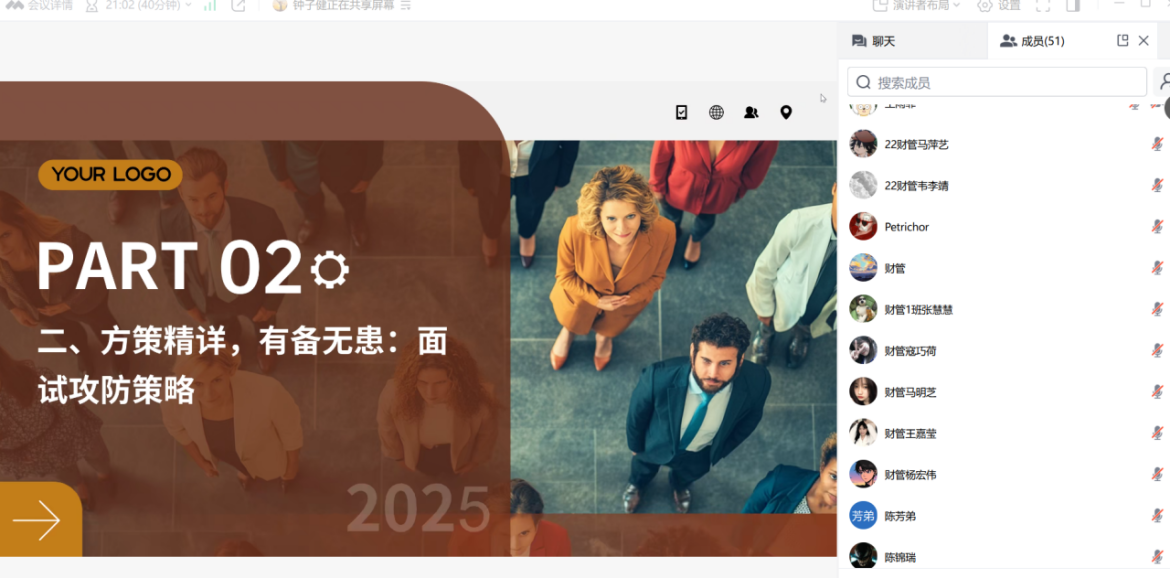Enter fullscreen mode via the fullscreen icon
The height and width of the screenshot is (578, 1170).
1042,5
